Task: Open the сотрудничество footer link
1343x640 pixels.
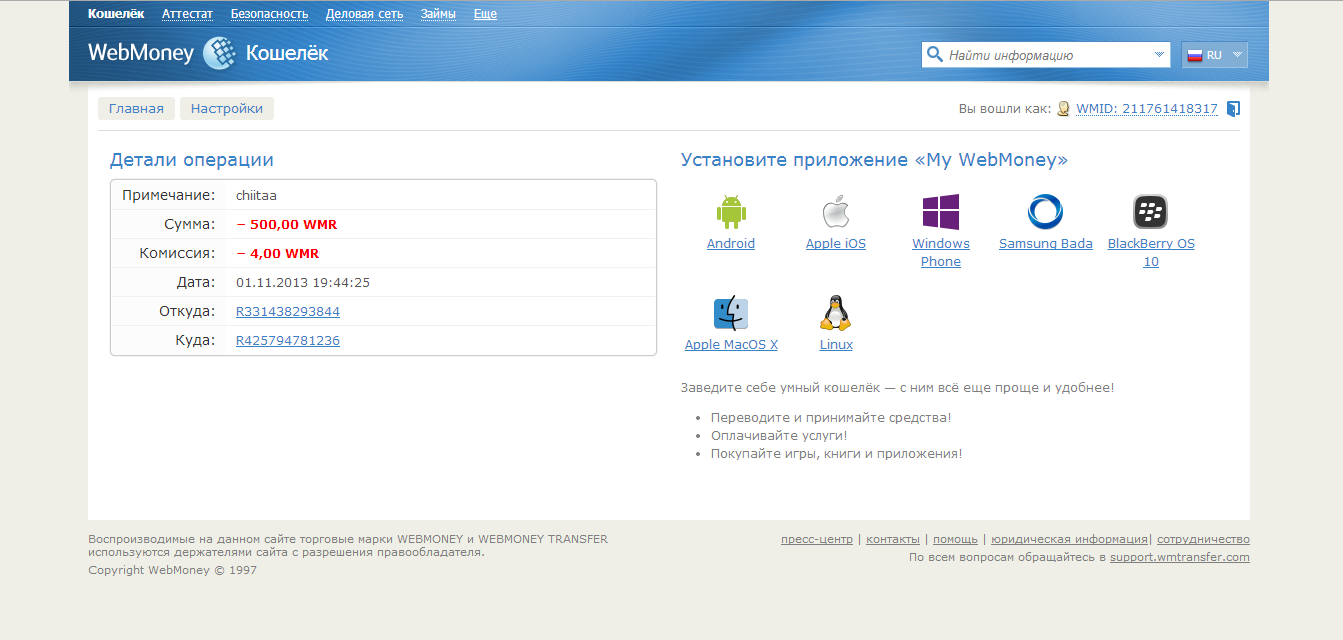Action: click(1203, 539)
